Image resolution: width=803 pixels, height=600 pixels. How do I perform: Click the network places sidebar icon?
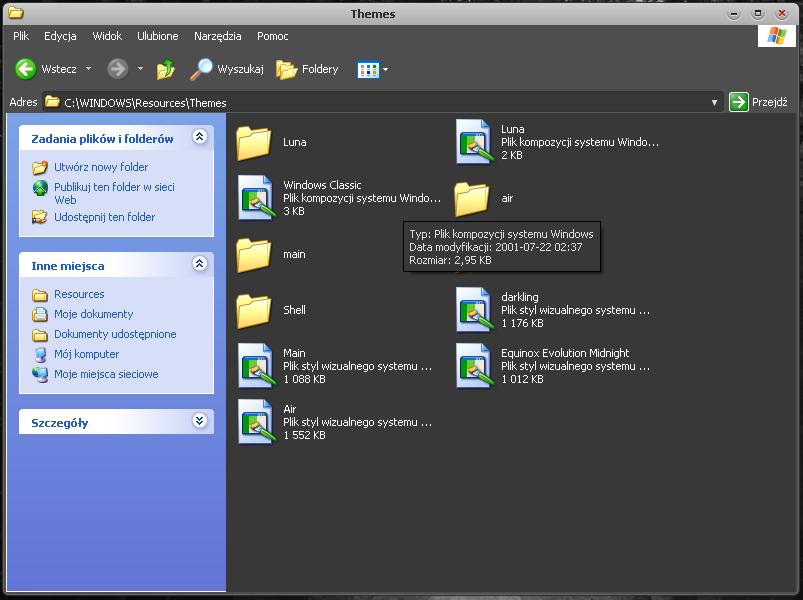tap(39, 374)
